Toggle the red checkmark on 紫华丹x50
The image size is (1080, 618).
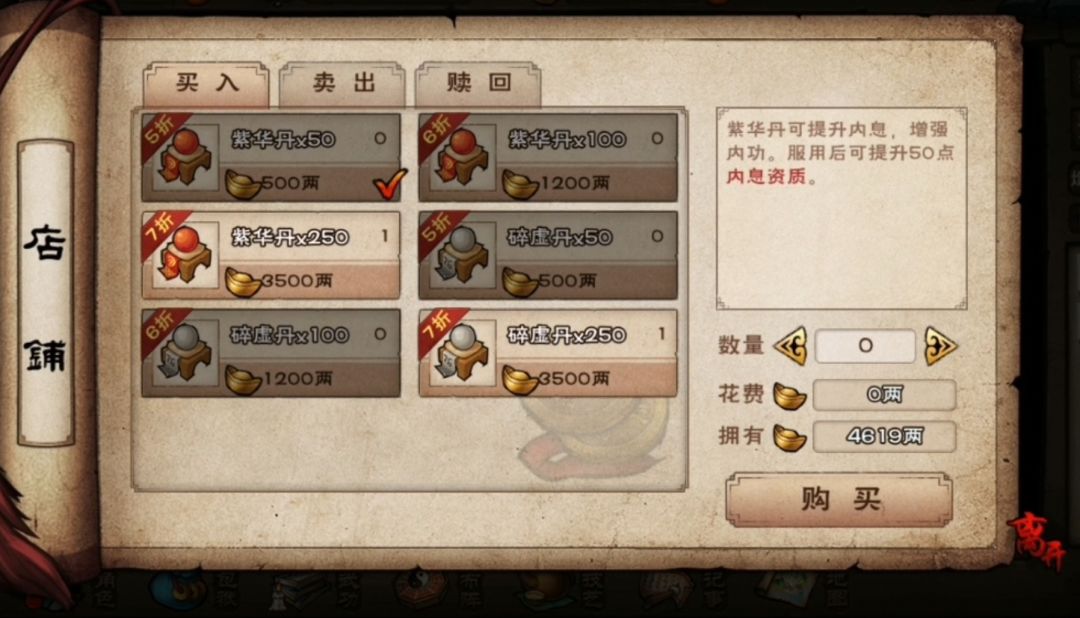point(390,184)
